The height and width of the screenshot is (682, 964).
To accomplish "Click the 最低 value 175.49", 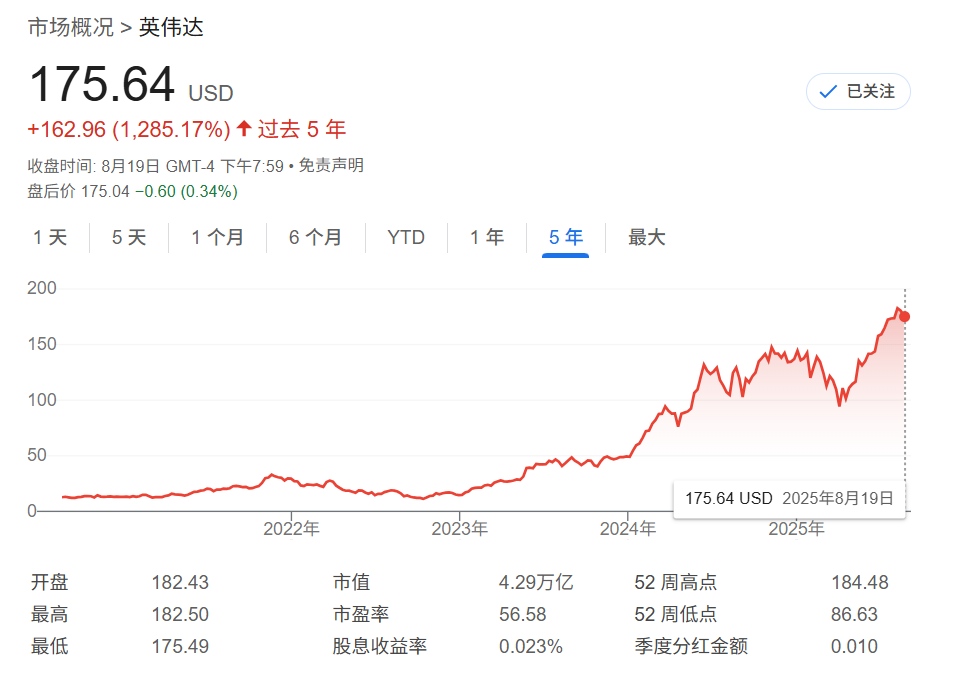I will 180,646.
